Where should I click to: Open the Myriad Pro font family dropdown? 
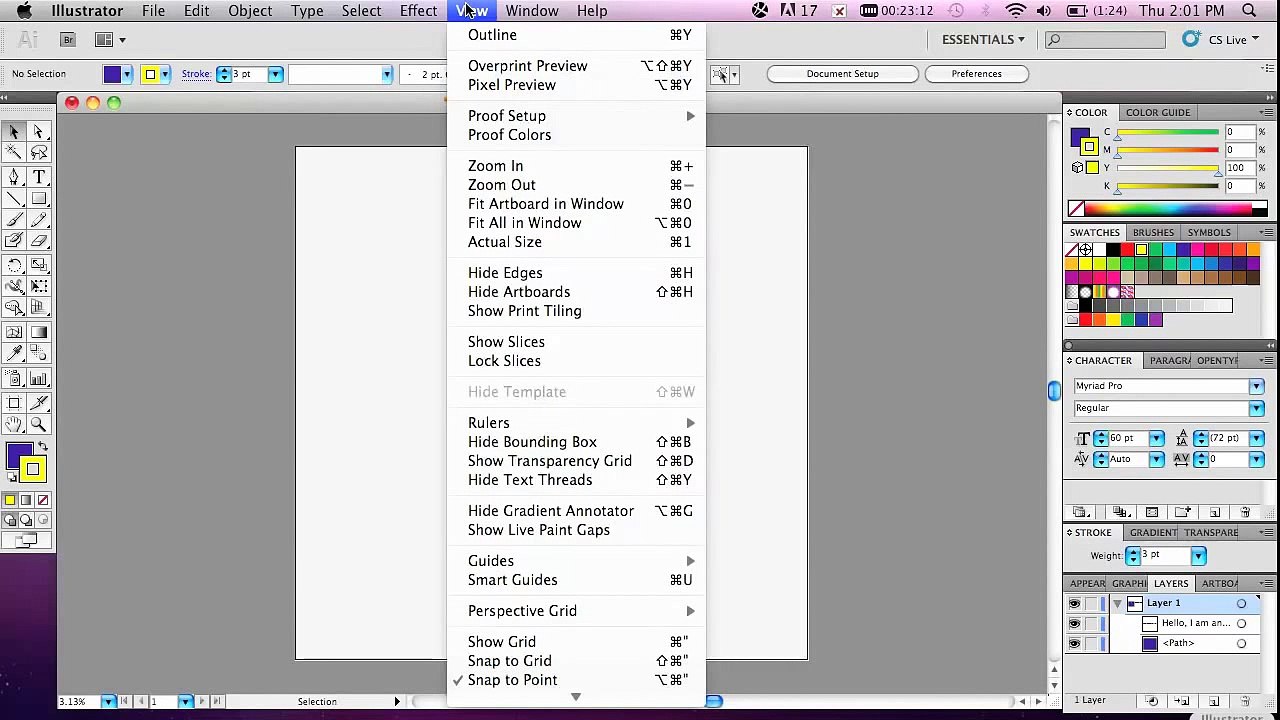(x=1256, y=386)
